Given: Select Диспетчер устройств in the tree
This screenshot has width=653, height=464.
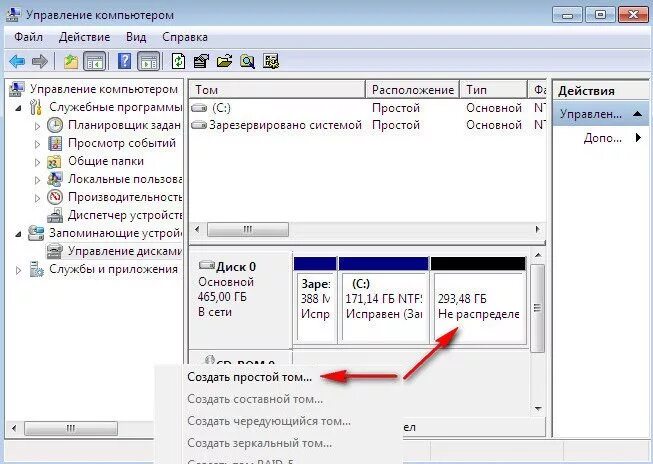Looking at the screenshot, I should click(x=125, y=215).
